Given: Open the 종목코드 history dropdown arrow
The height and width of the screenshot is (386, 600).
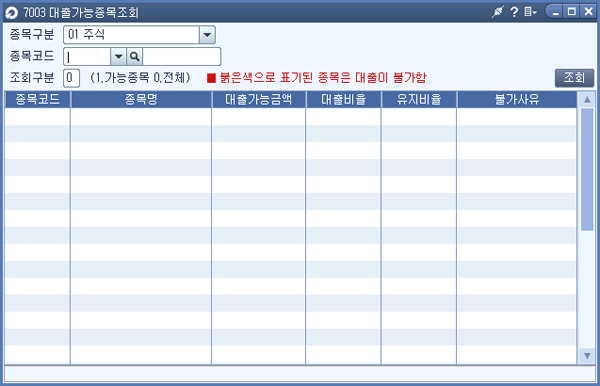Looking at the screenshot, I should point(118,57).
